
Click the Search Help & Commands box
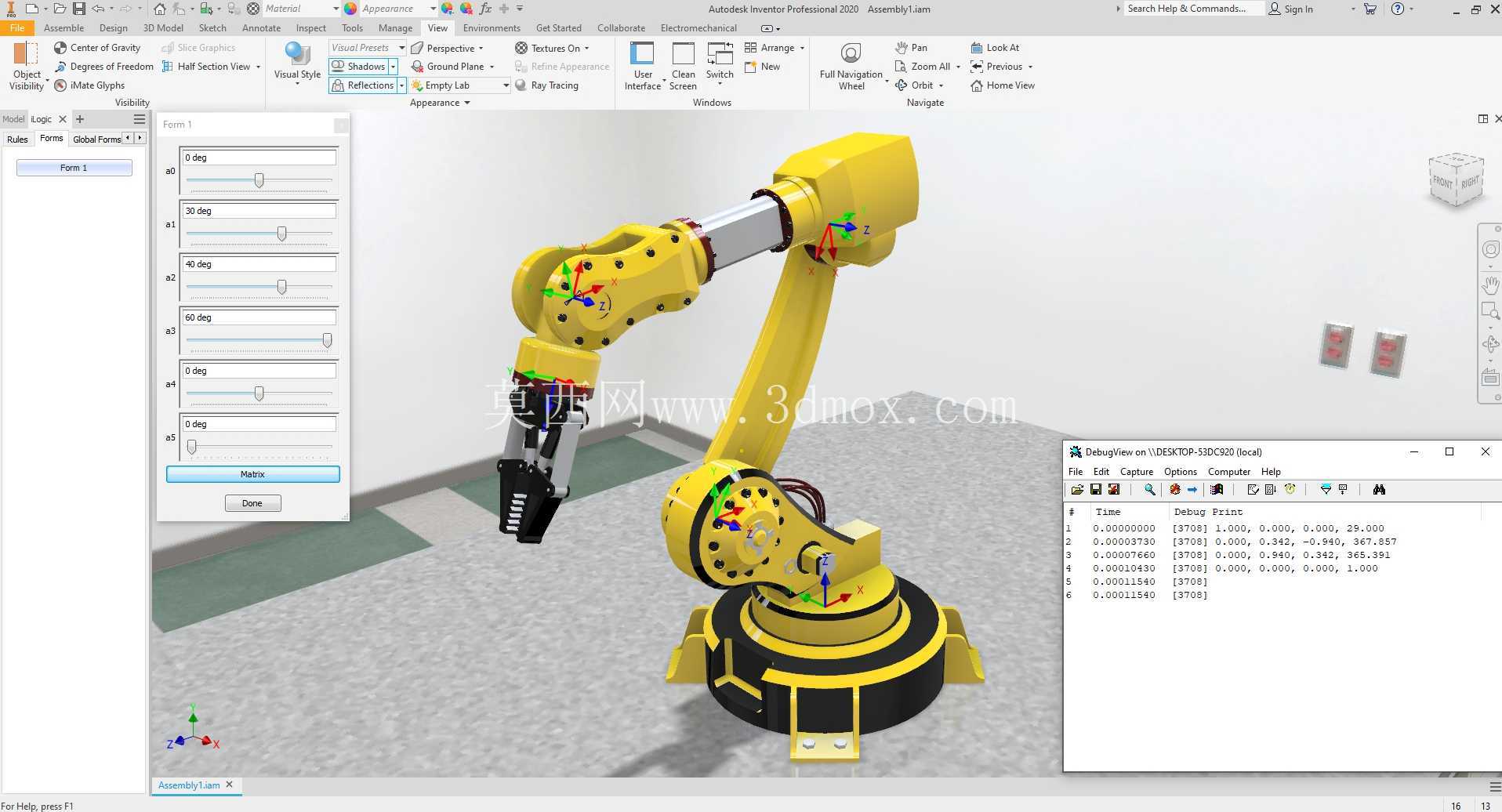1195,9
